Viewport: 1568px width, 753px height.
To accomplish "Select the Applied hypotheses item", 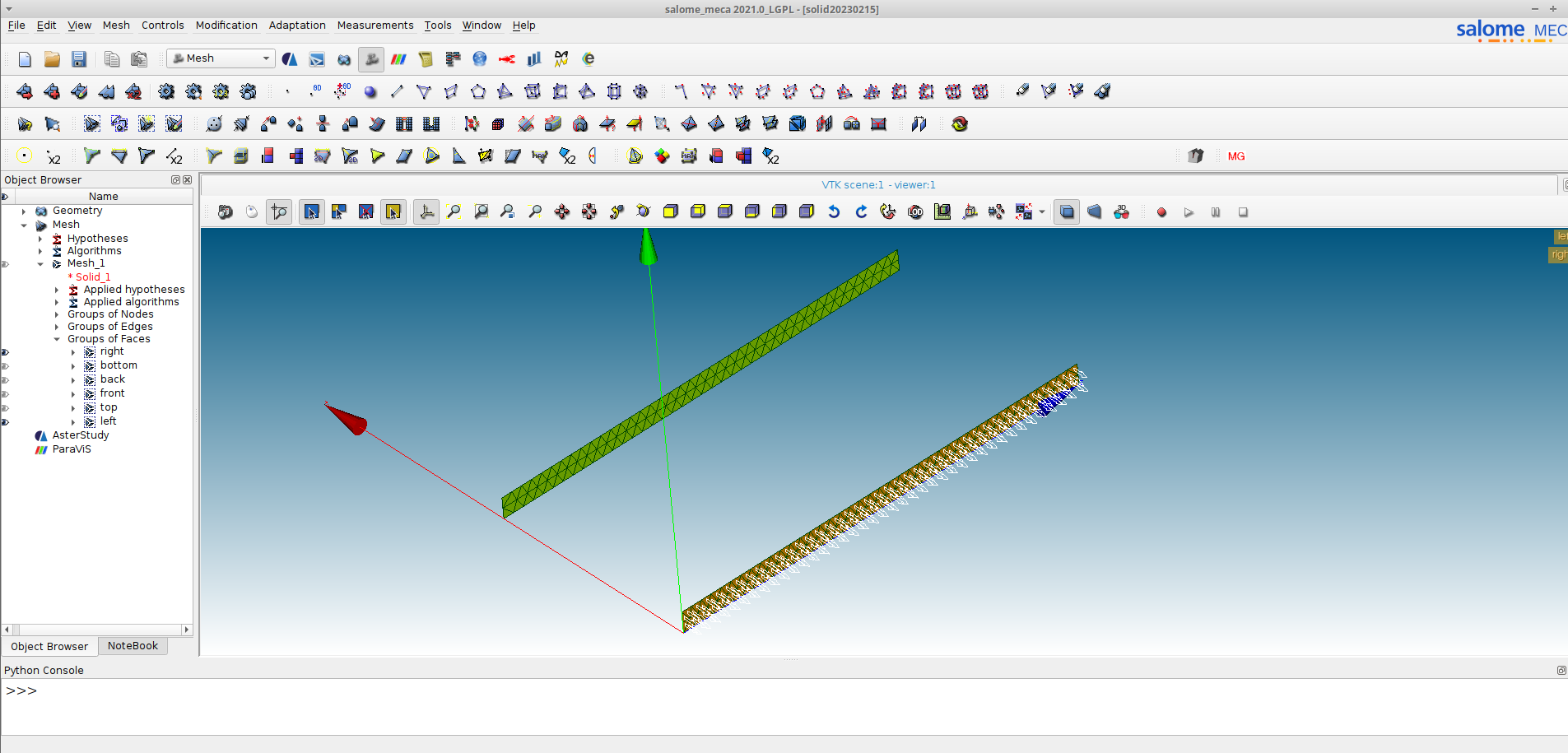I will coord(134,290).
